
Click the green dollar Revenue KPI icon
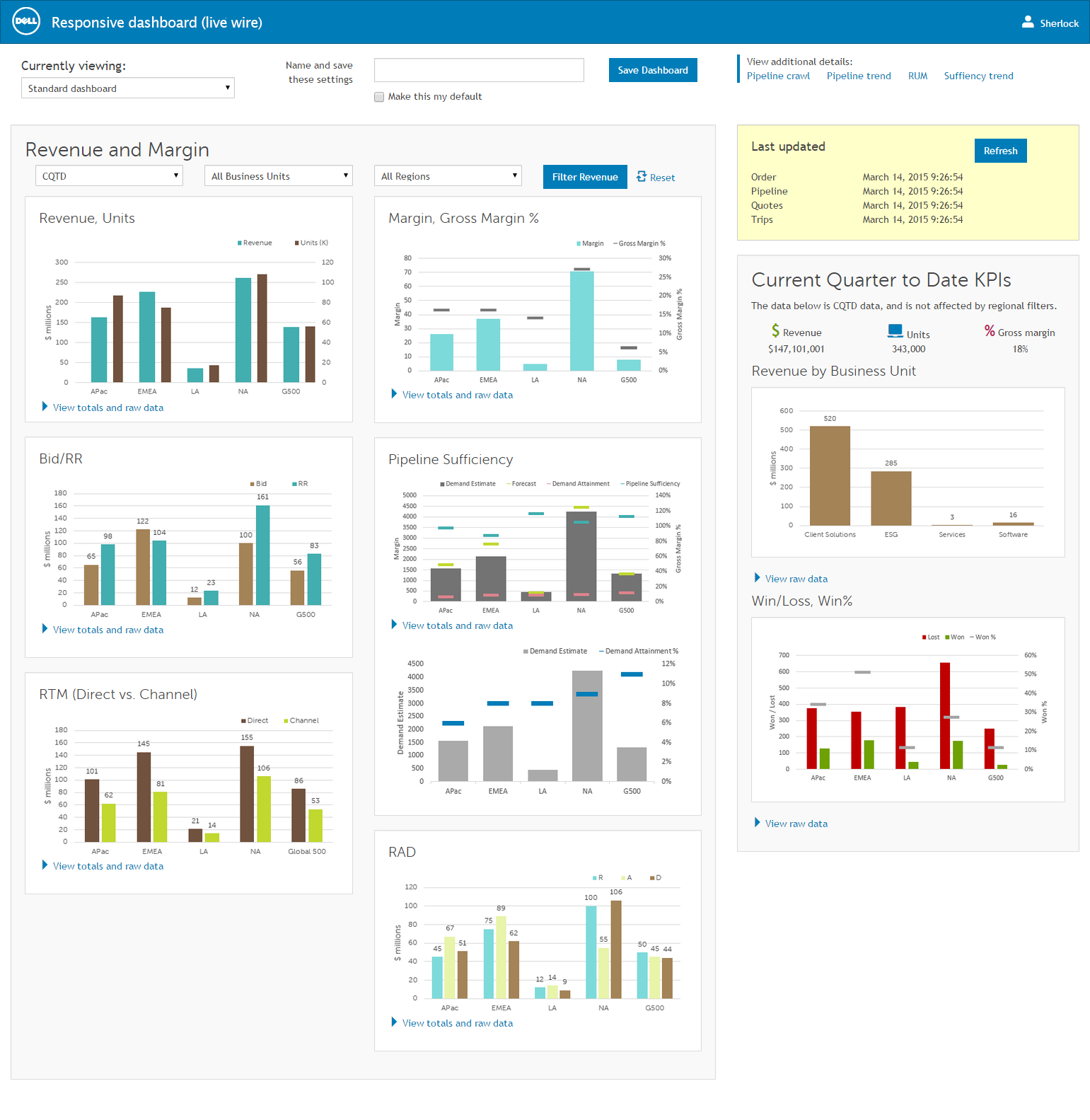(775, 331)
